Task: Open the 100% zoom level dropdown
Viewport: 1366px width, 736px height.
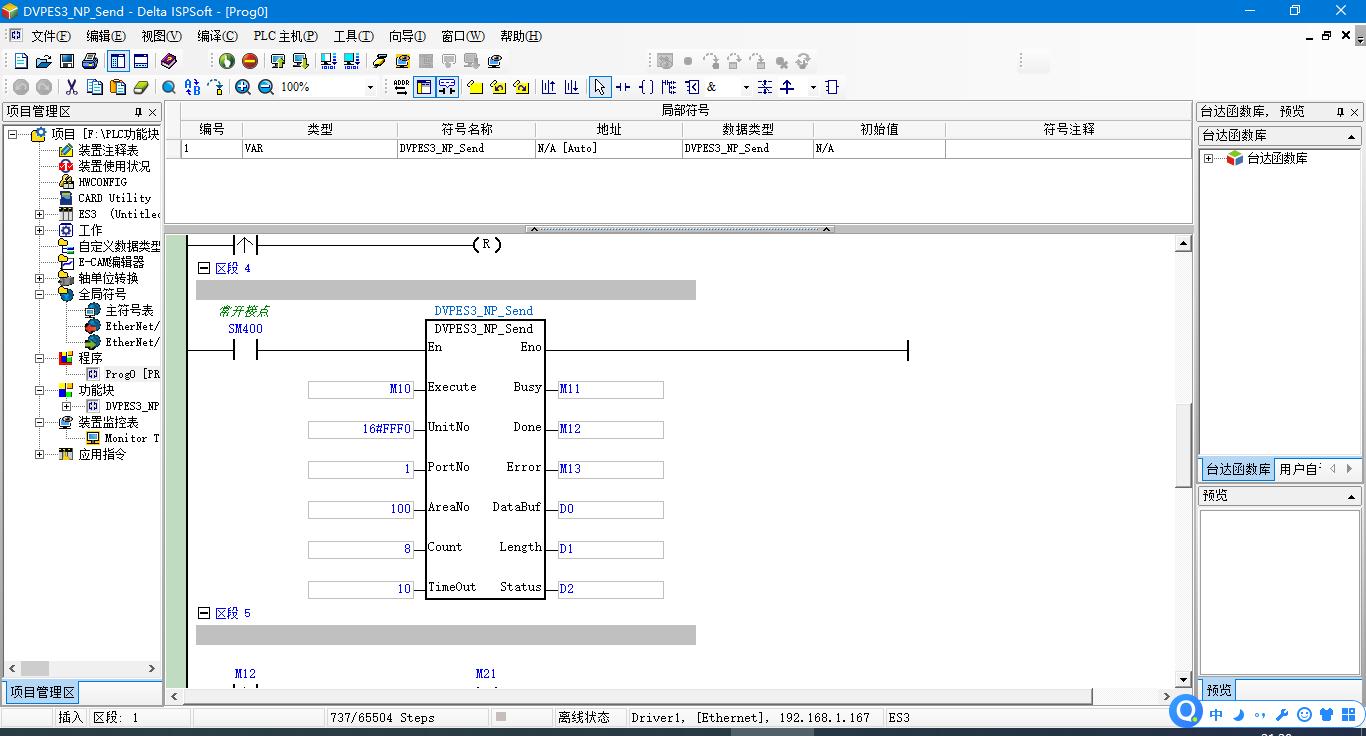Action: 370,87
